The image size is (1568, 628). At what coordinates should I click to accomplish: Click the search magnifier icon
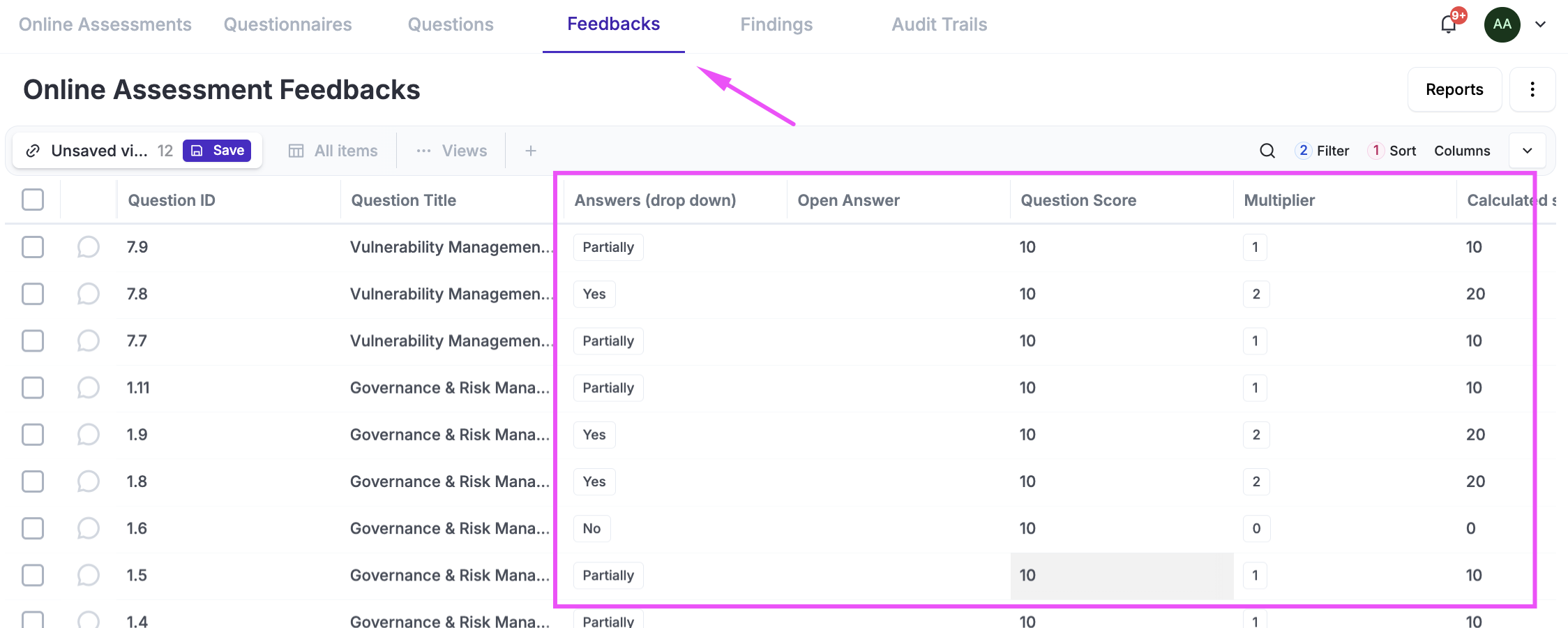1267,151
